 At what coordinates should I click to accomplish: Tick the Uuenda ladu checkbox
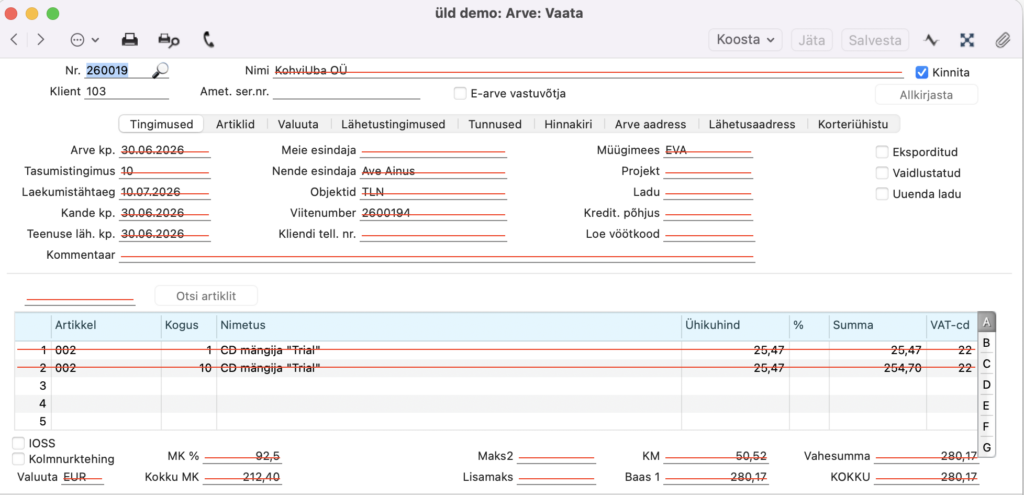point(882,194)
